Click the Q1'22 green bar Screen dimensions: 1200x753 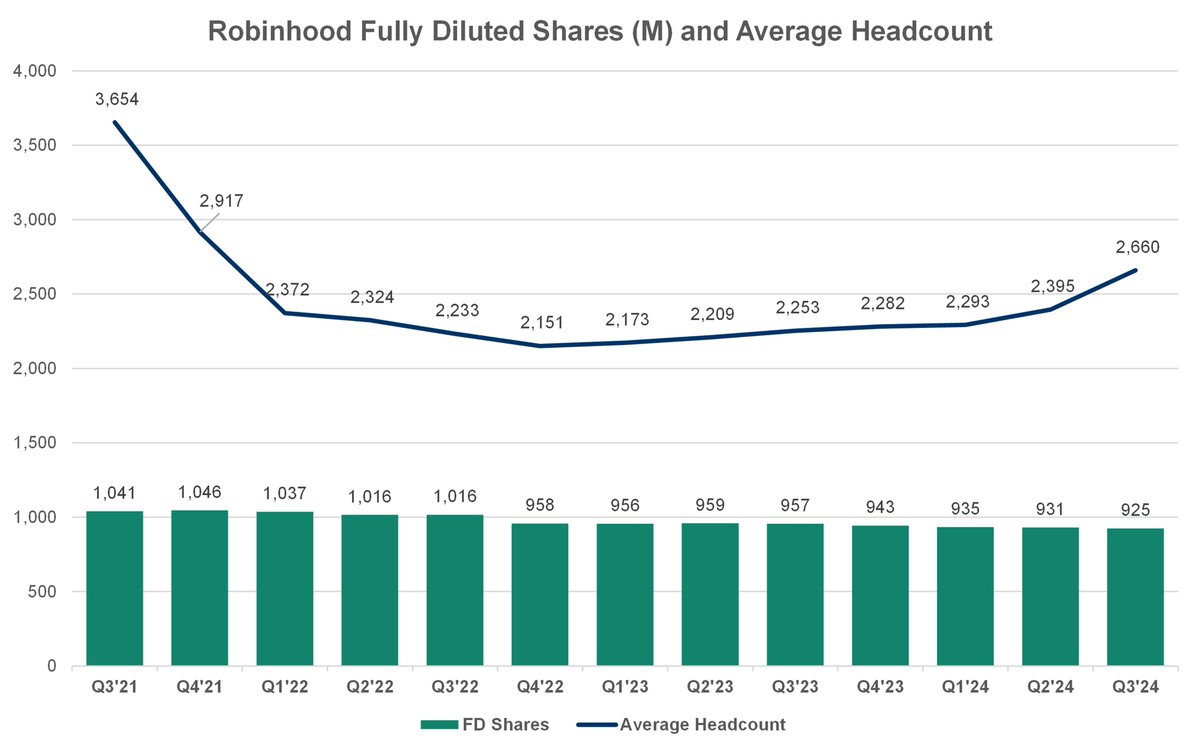(x=285, y=589)
